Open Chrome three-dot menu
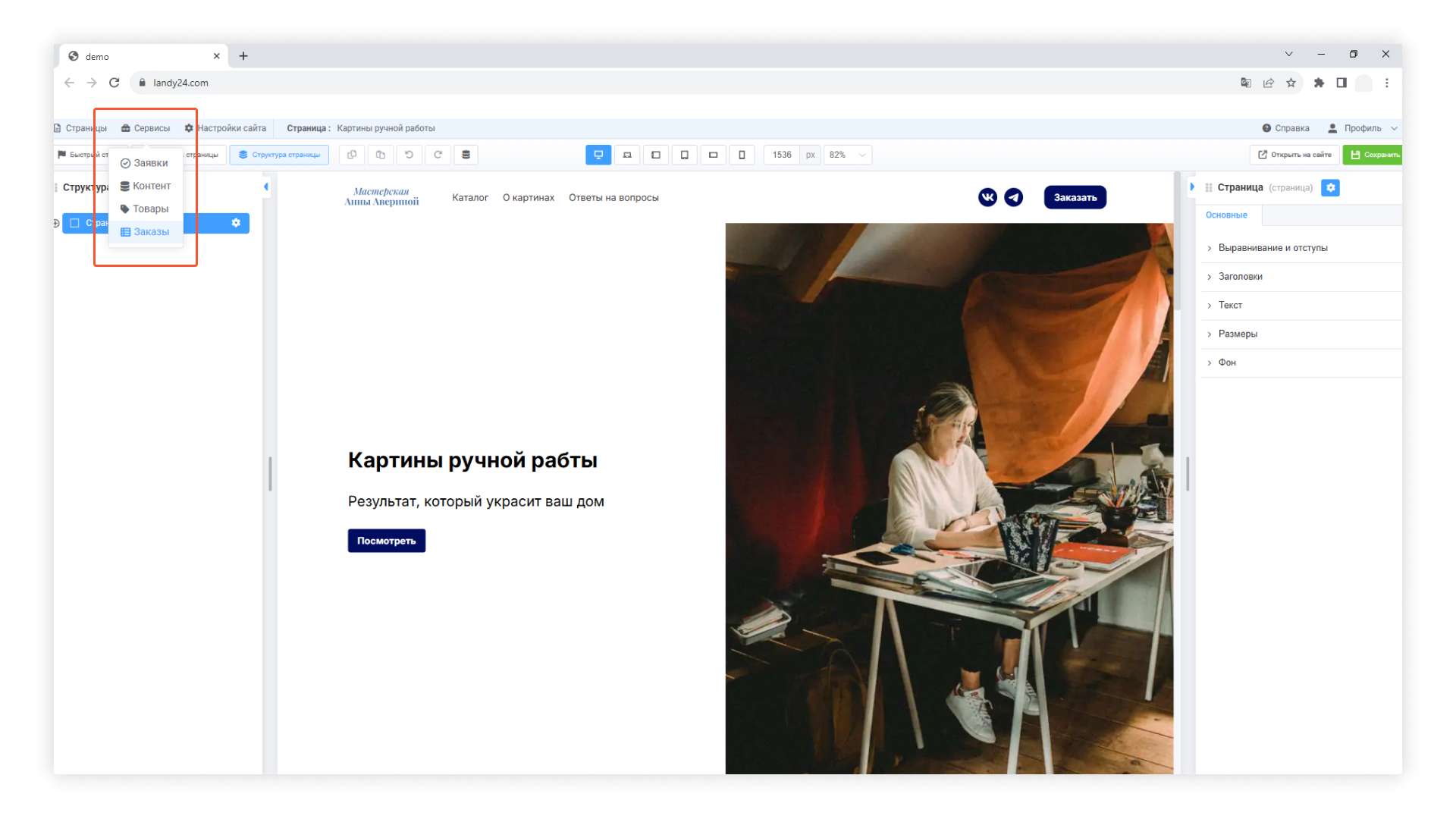This screenshot has height=819, width=1456. pos(1387,83)
